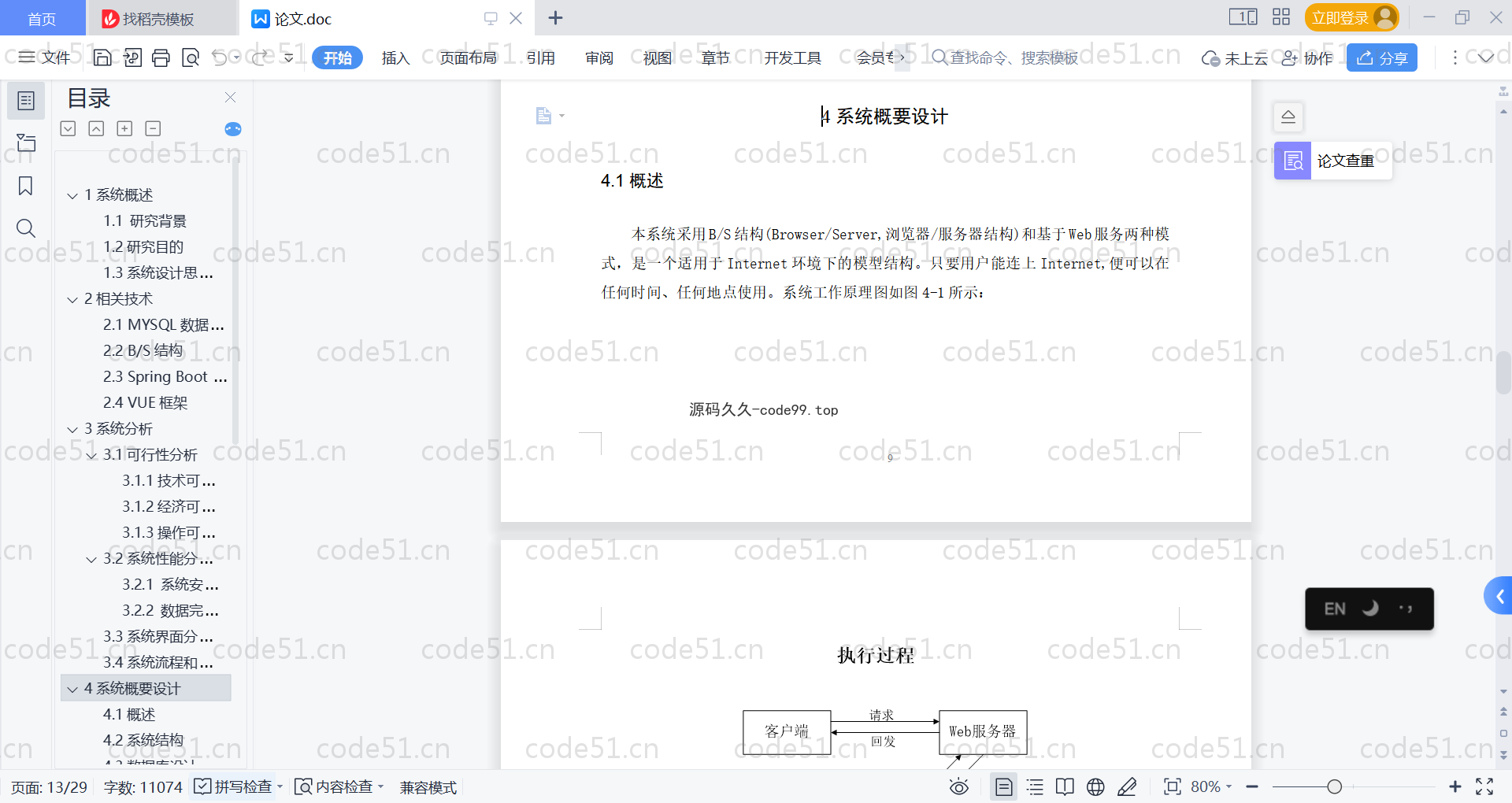Go to 2.4 VUE 框架 in outline
1512x803 pixels.
pos(145,402)
